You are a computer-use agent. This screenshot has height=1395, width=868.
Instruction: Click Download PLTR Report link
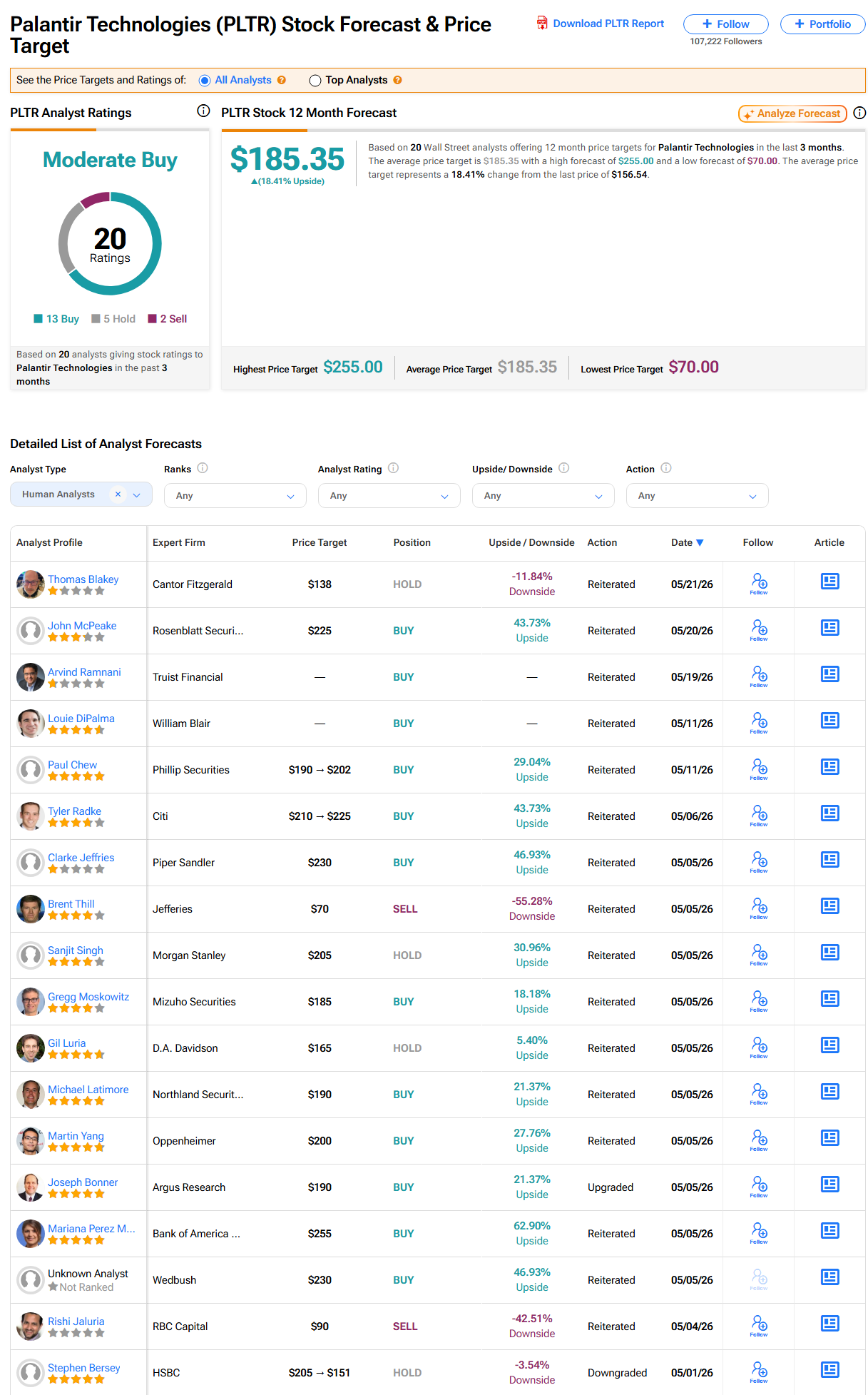point(601,24)
